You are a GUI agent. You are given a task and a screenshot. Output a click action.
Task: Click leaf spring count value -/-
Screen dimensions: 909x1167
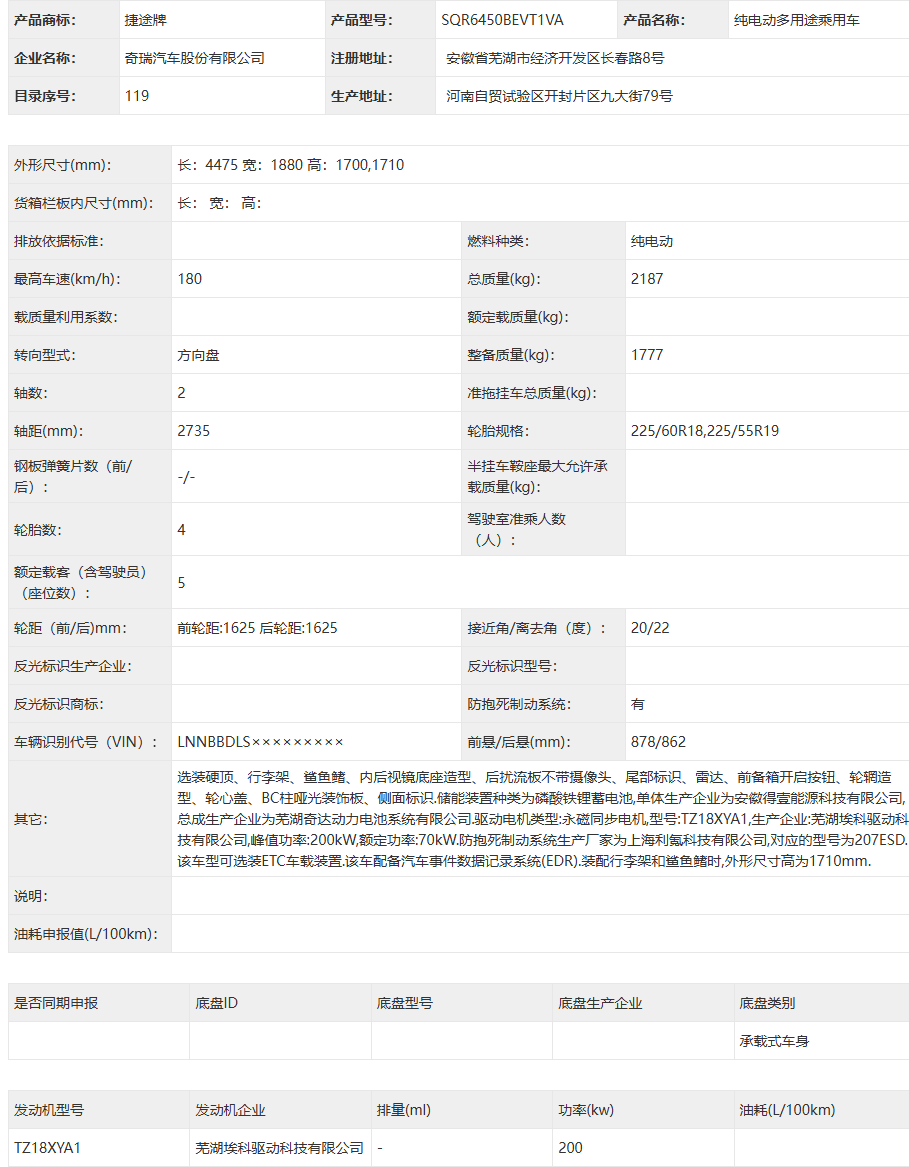point(186,476)
